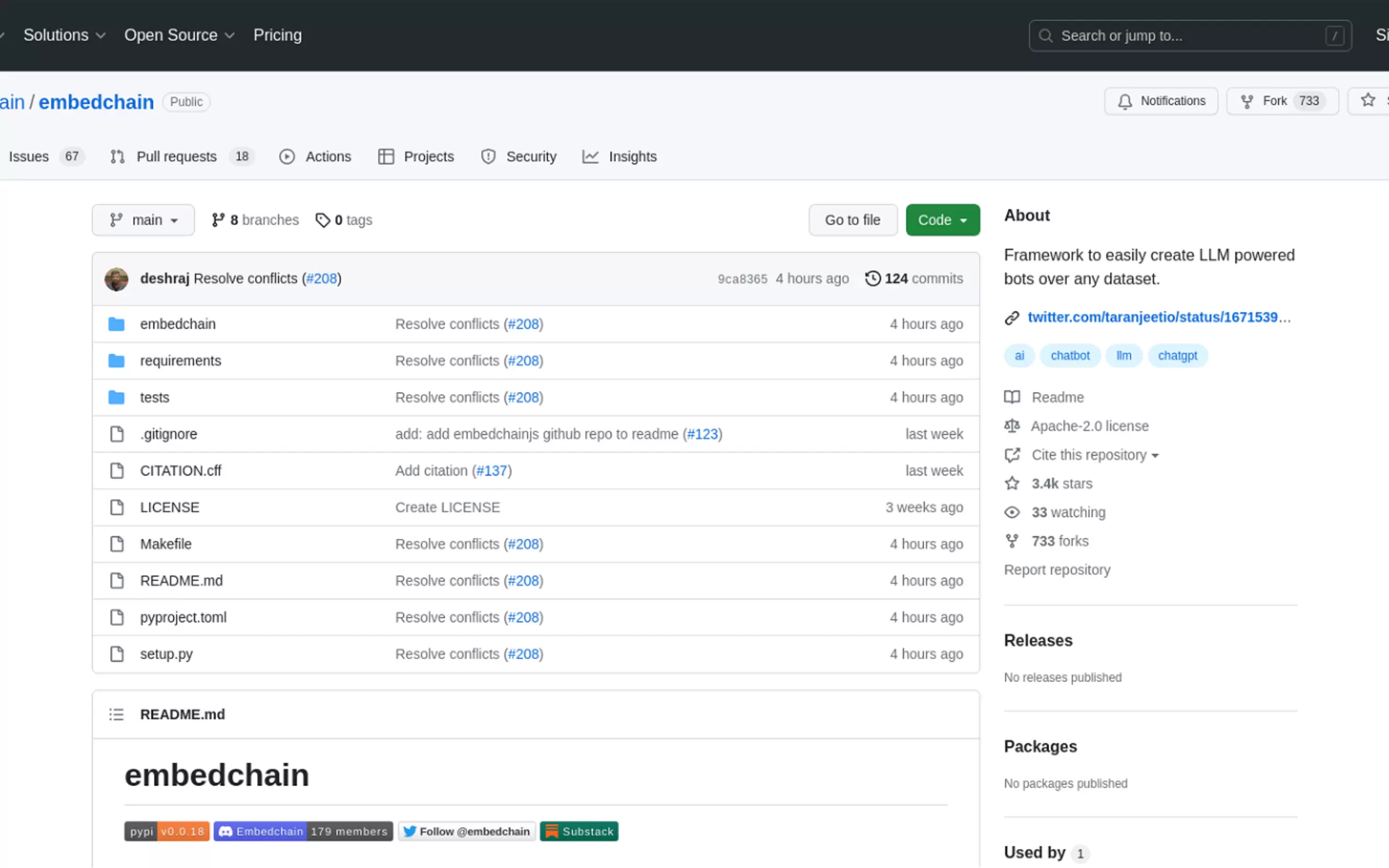1389x868 pixels.
Task: Click the commit history clock icon
Action: click(872, 278)
